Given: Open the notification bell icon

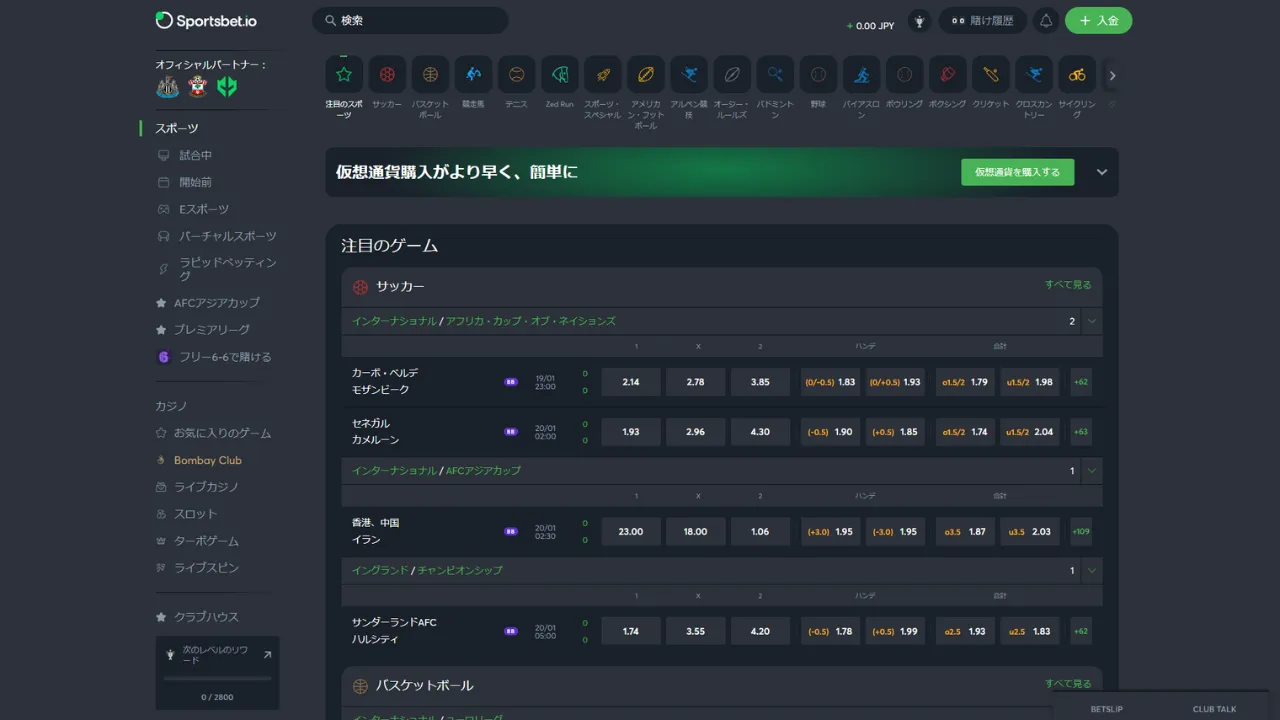Looking at the screenshot, I should click(1046, 21).
